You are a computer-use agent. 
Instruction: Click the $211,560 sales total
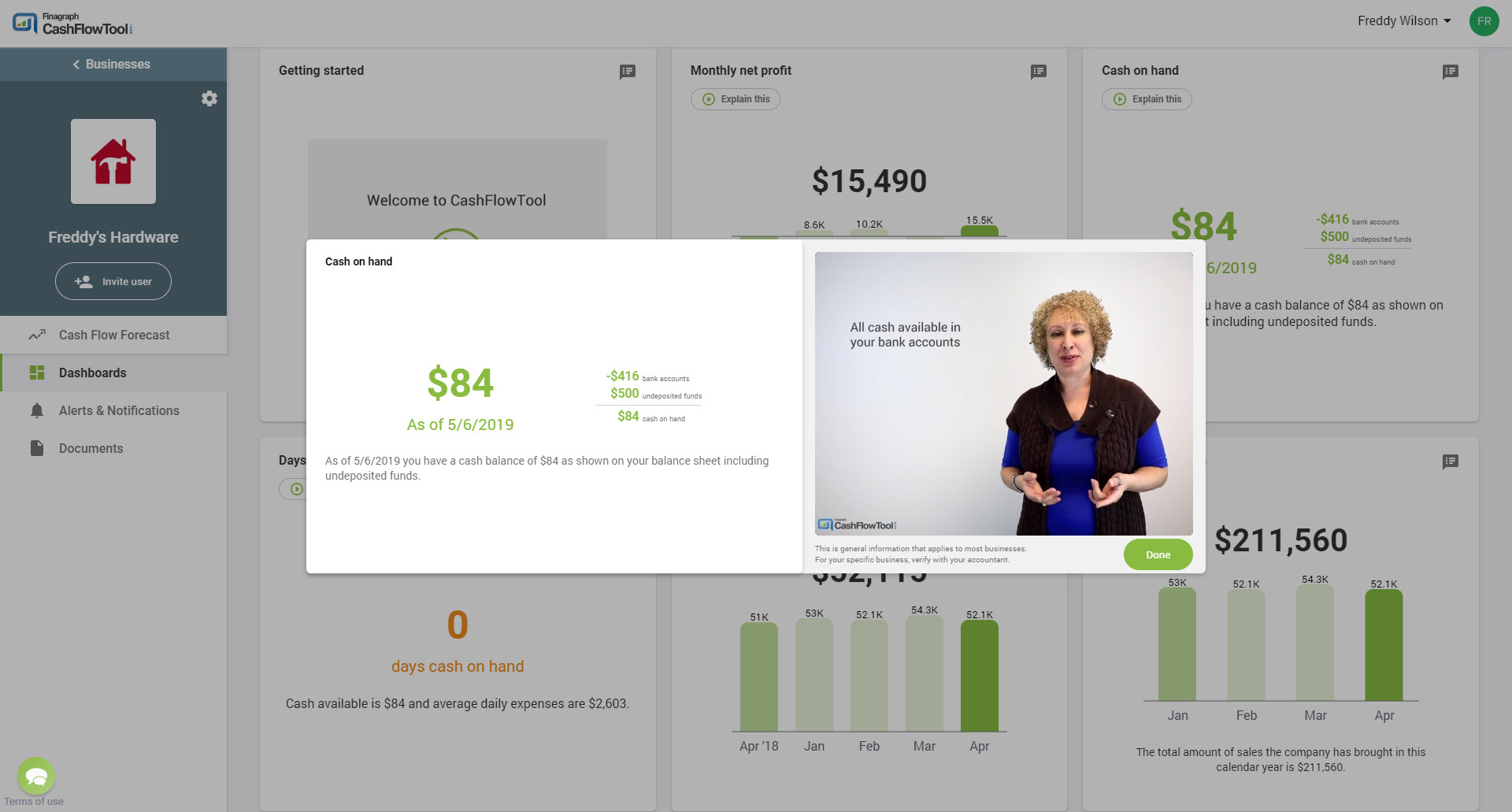1280,541
